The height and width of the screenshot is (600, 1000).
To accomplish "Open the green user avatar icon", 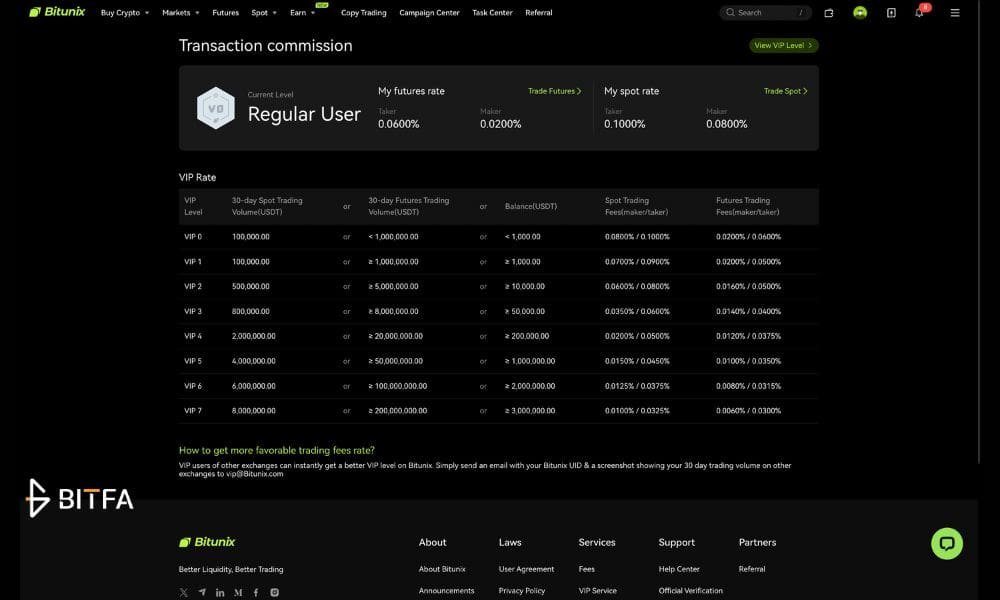I will (860, 13).
